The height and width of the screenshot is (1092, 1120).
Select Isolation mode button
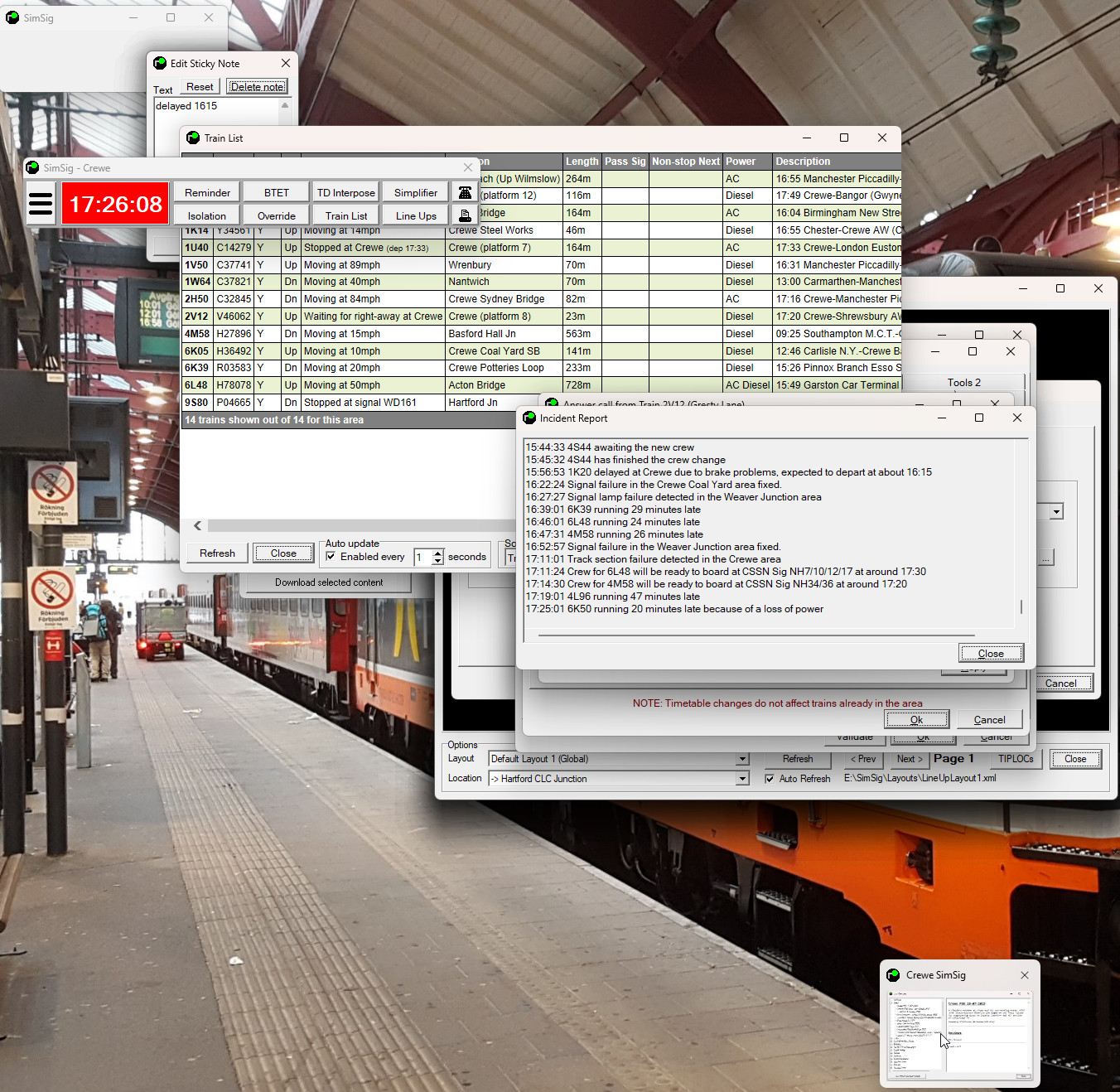[x=207, y=215]
